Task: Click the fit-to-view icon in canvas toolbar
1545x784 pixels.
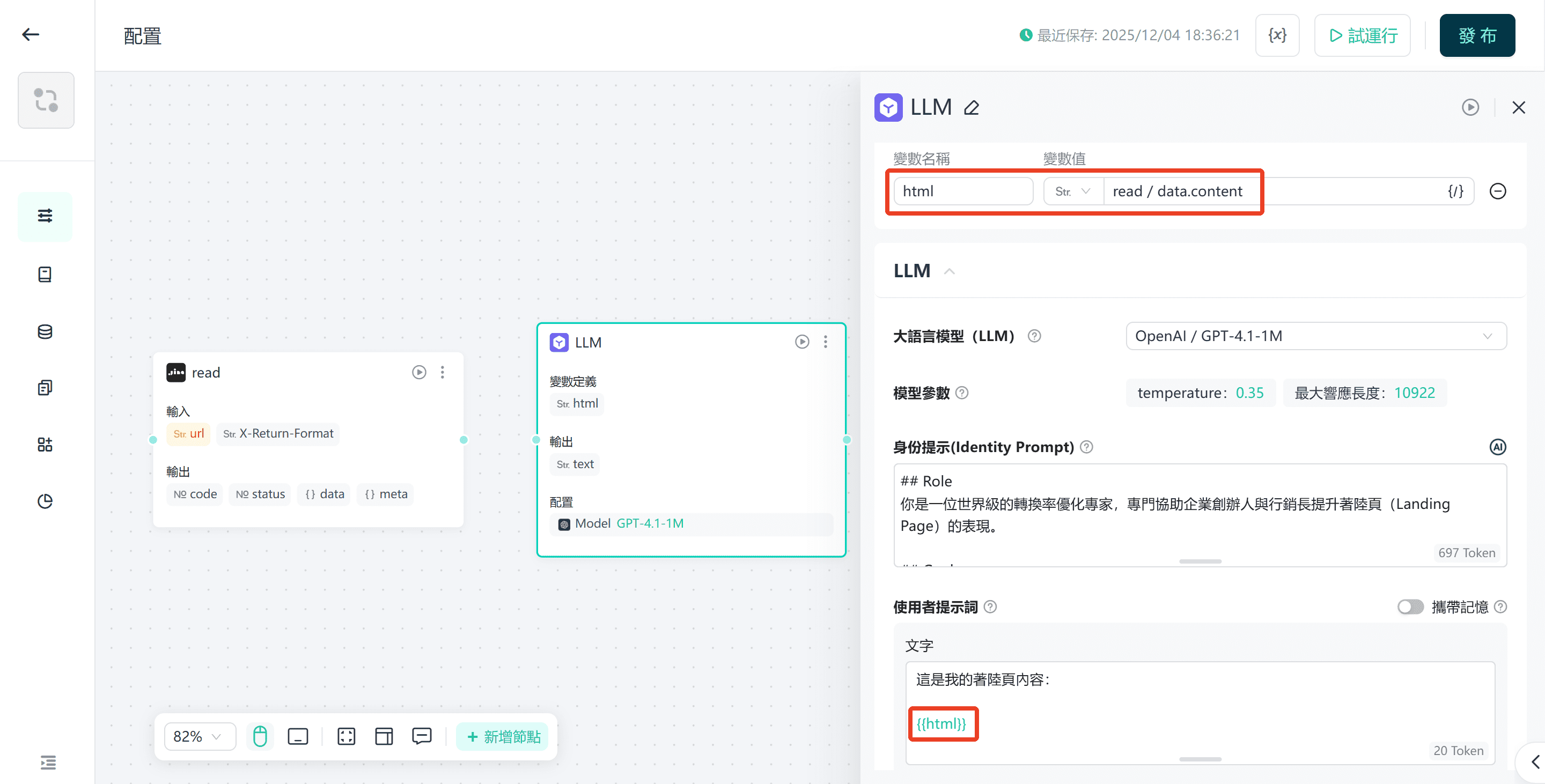Action: pos(346,736)
